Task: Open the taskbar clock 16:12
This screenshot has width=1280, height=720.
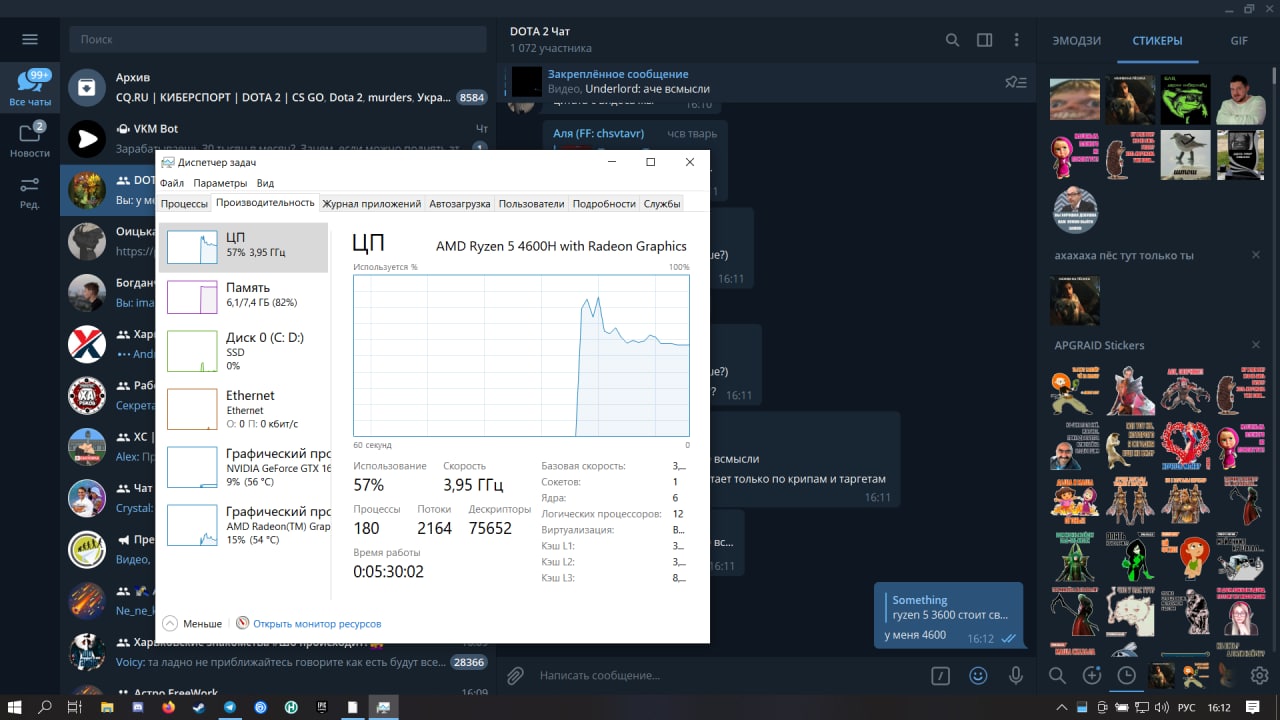Action: pos(1218,707)
